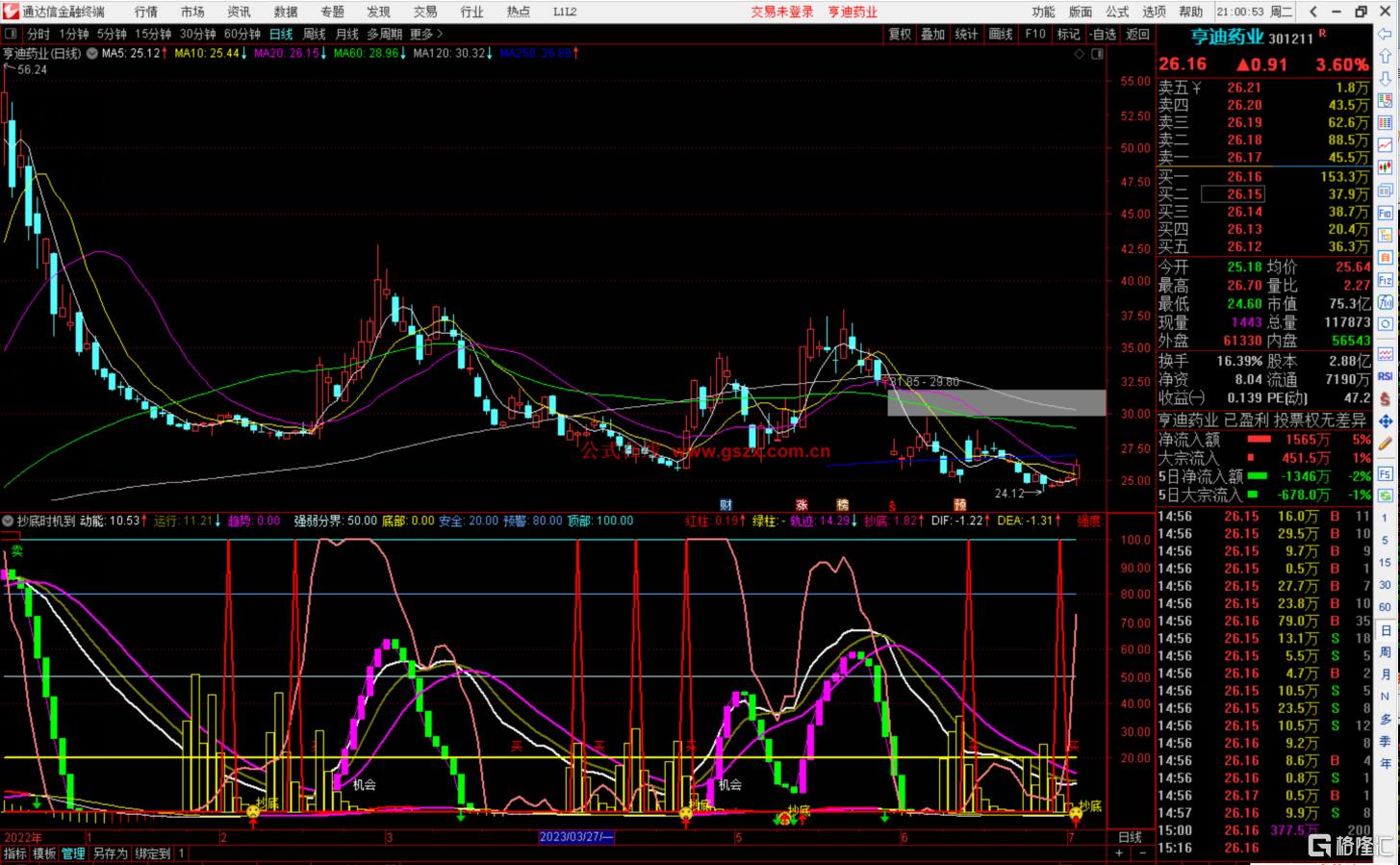The image size is (1400, 865).
Task: Open the 交易 menu
Action: pos(425,12)
